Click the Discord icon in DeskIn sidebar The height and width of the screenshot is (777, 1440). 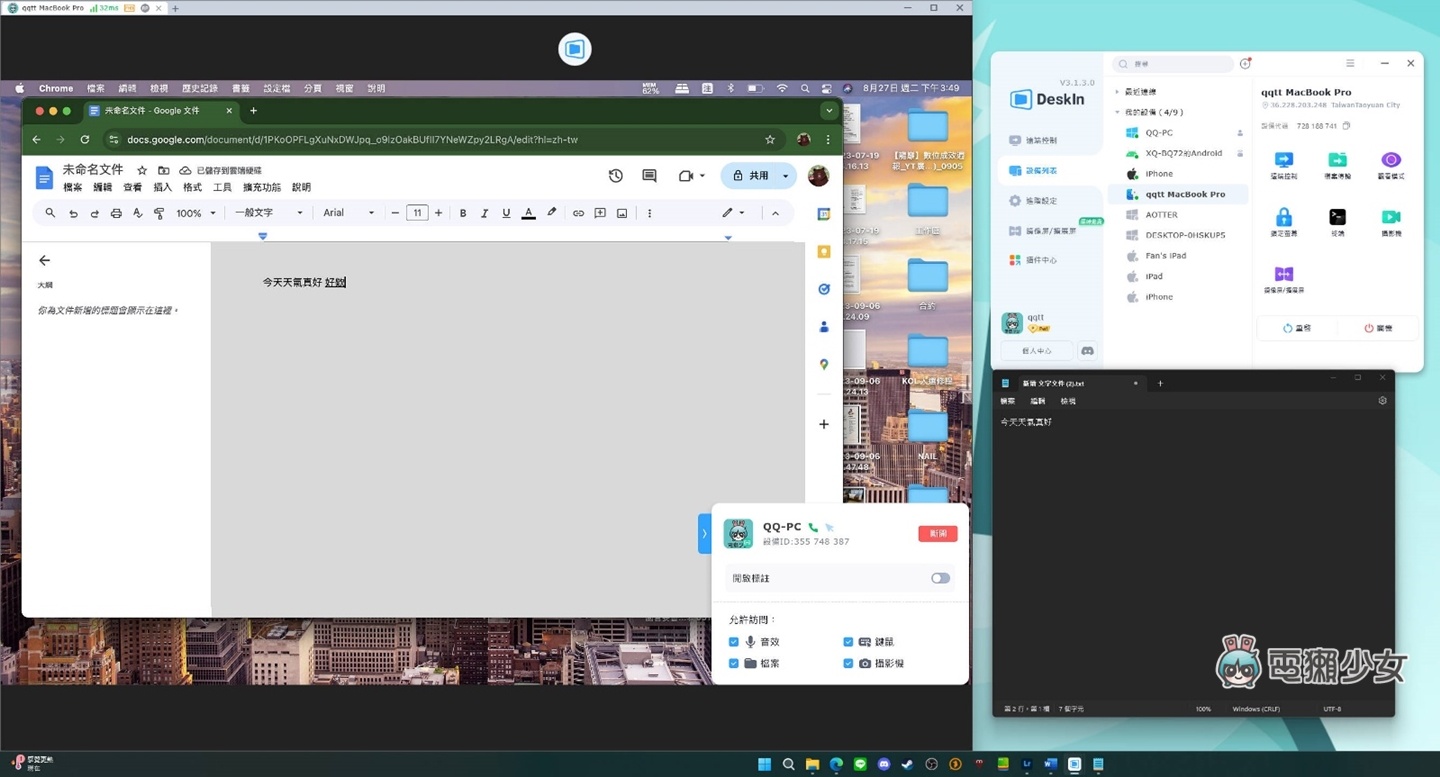1087,351
